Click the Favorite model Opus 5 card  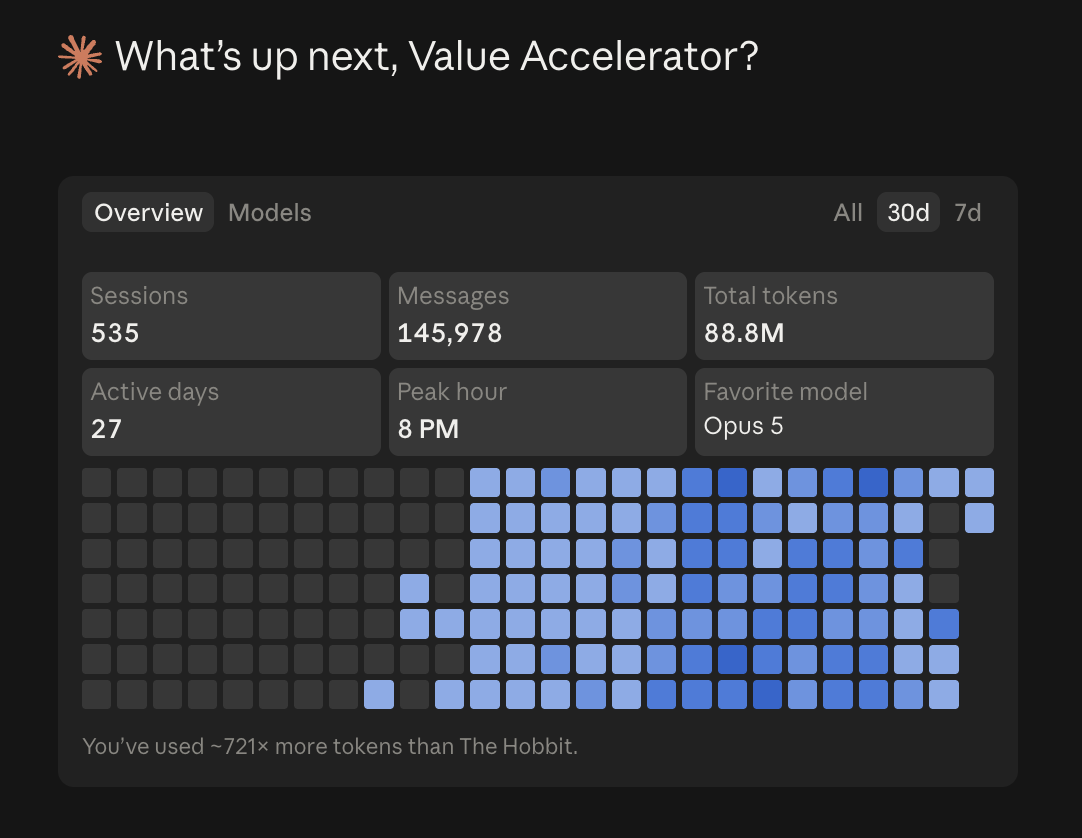(x=844, y=411)
